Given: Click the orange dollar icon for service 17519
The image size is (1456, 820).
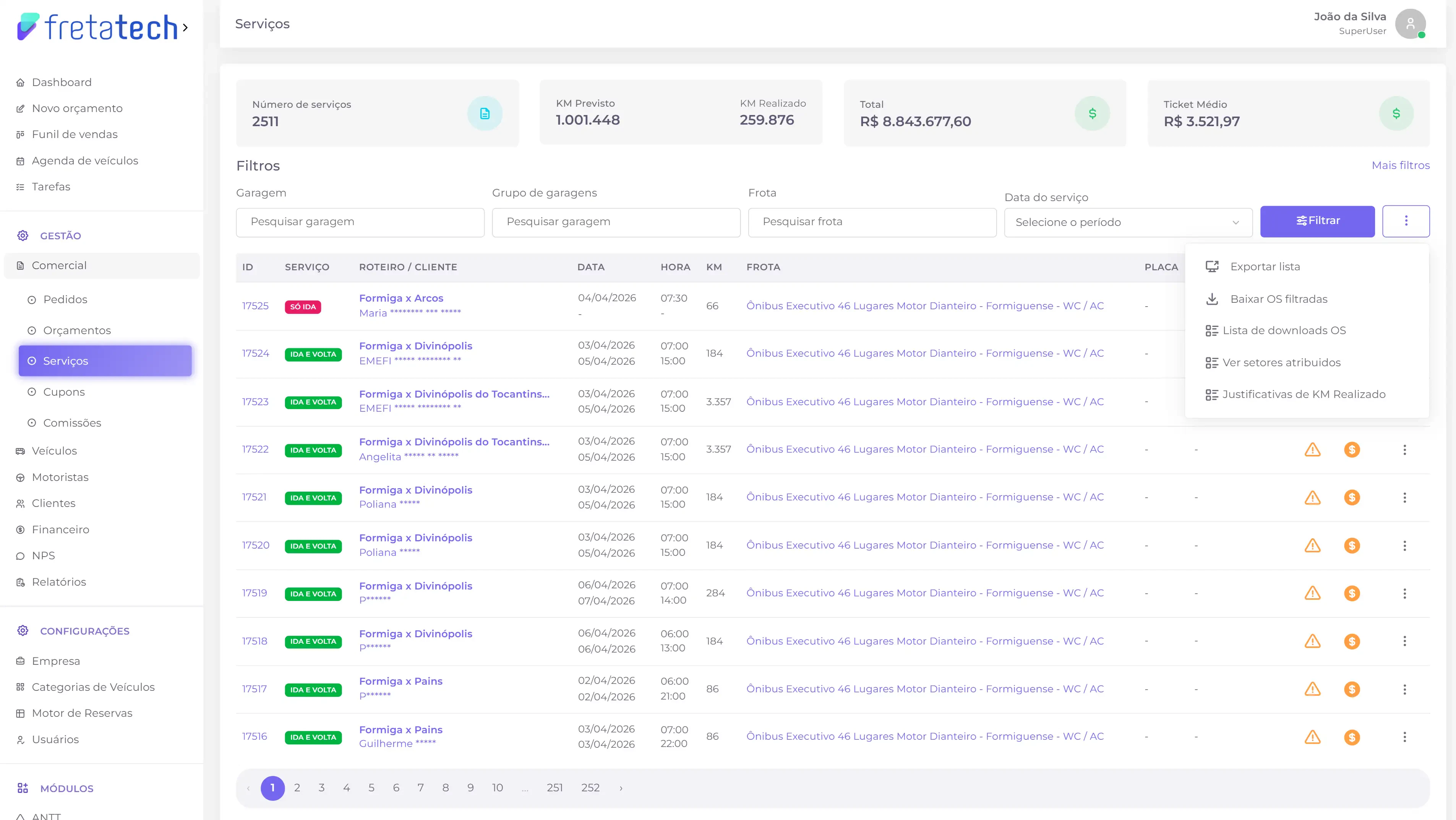Looking at the screenshot, I should tap(1351, 593).
